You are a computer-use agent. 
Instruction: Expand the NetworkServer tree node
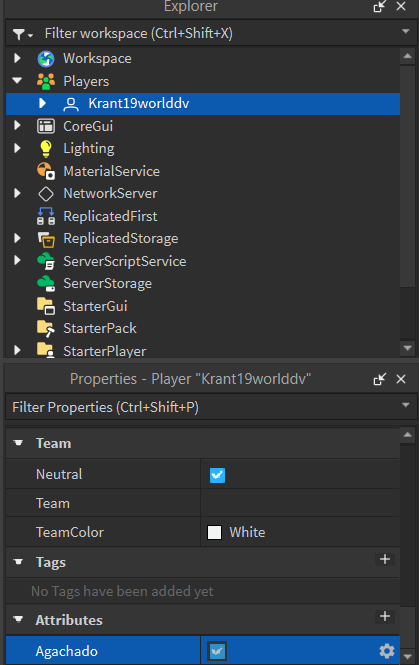(x=17, y=193)
